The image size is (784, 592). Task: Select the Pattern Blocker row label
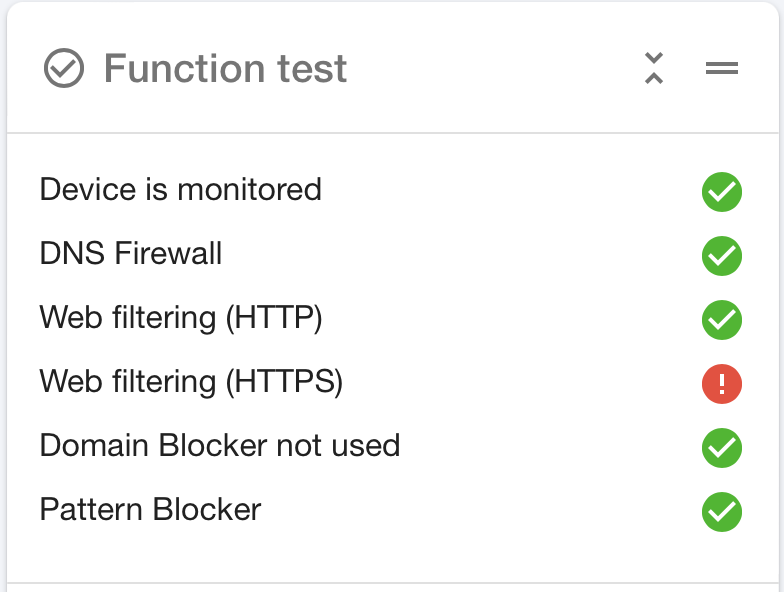(x=150, y=510)
